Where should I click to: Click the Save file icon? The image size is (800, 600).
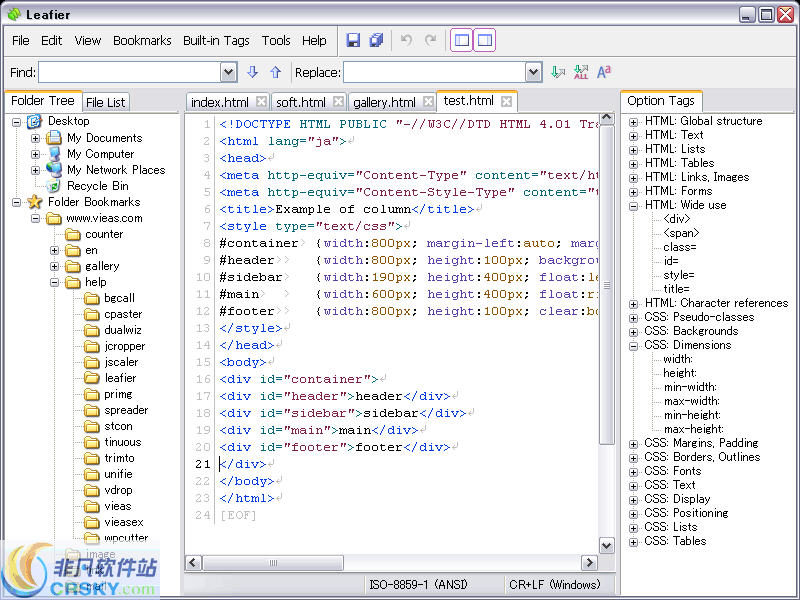pos(354,40)
